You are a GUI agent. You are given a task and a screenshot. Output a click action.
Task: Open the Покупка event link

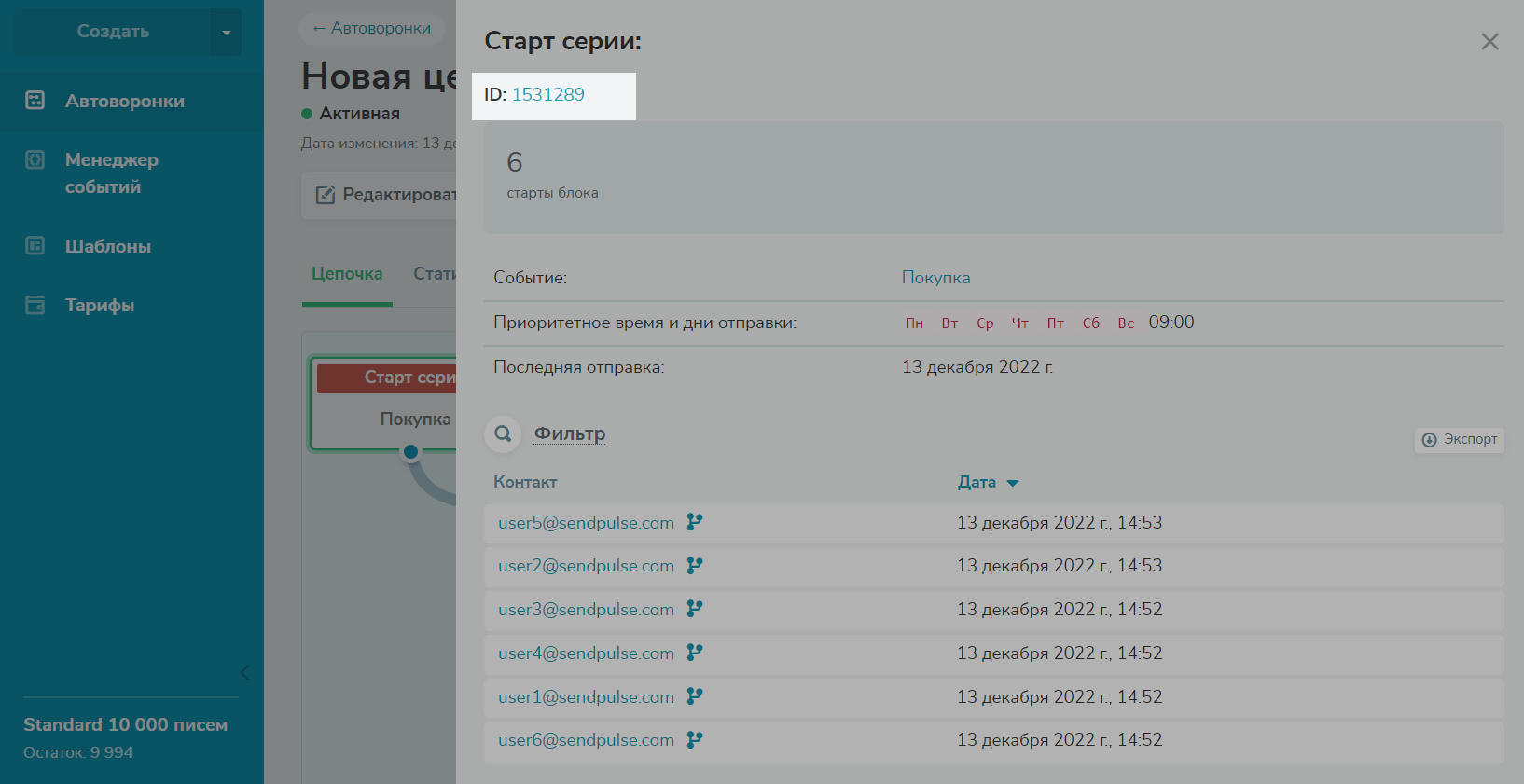935,278
